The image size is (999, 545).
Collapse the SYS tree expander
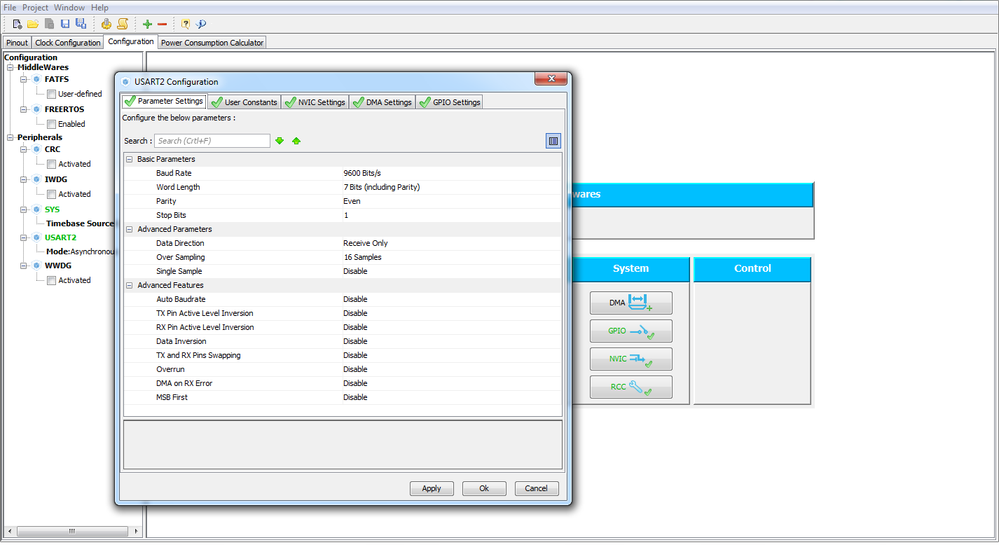(24, 209)
